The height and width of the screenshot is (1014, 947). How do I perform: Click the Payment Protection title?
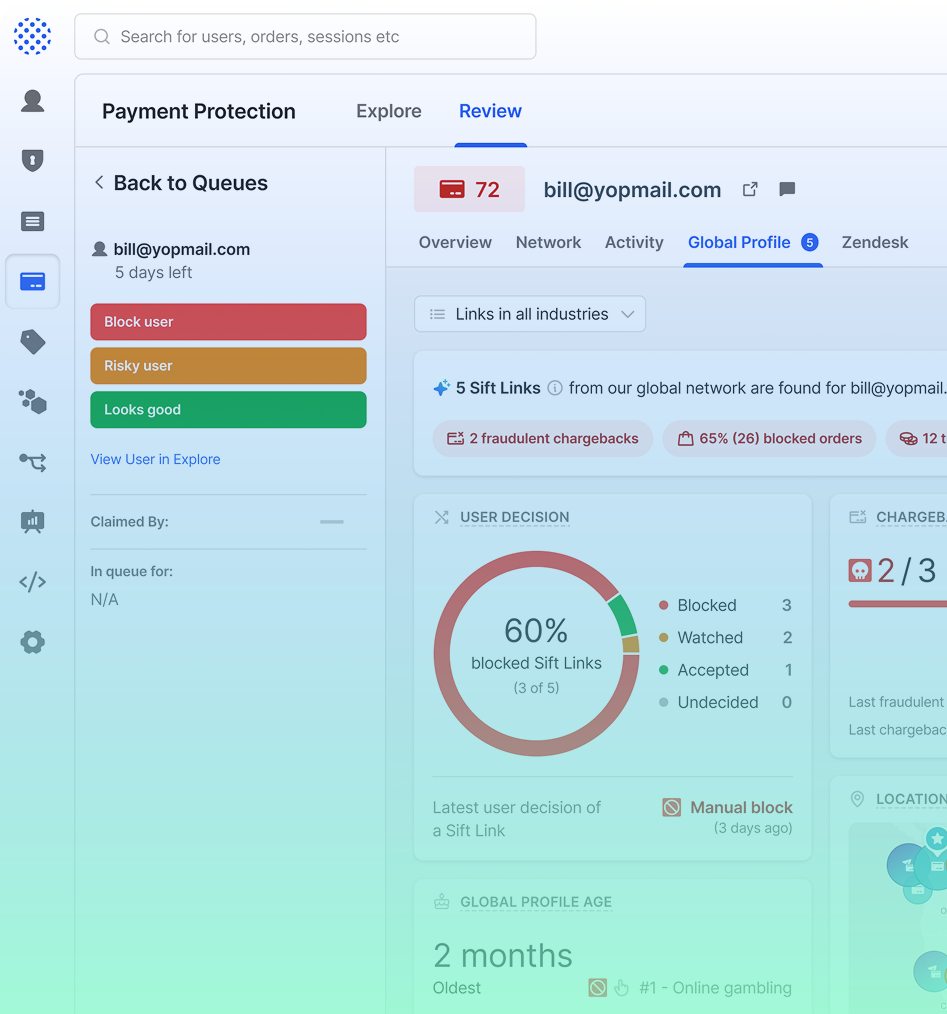tap(199, 111)
